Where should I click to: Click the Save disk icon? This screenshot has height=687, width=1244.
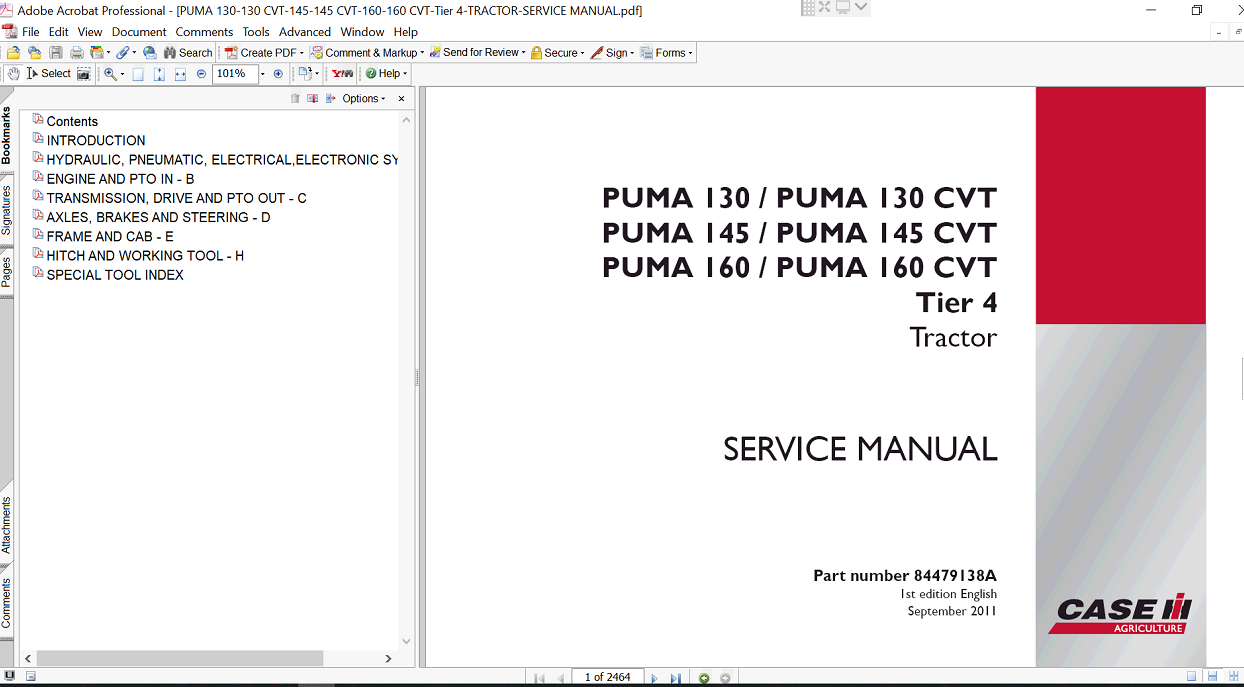coord(56,53)
